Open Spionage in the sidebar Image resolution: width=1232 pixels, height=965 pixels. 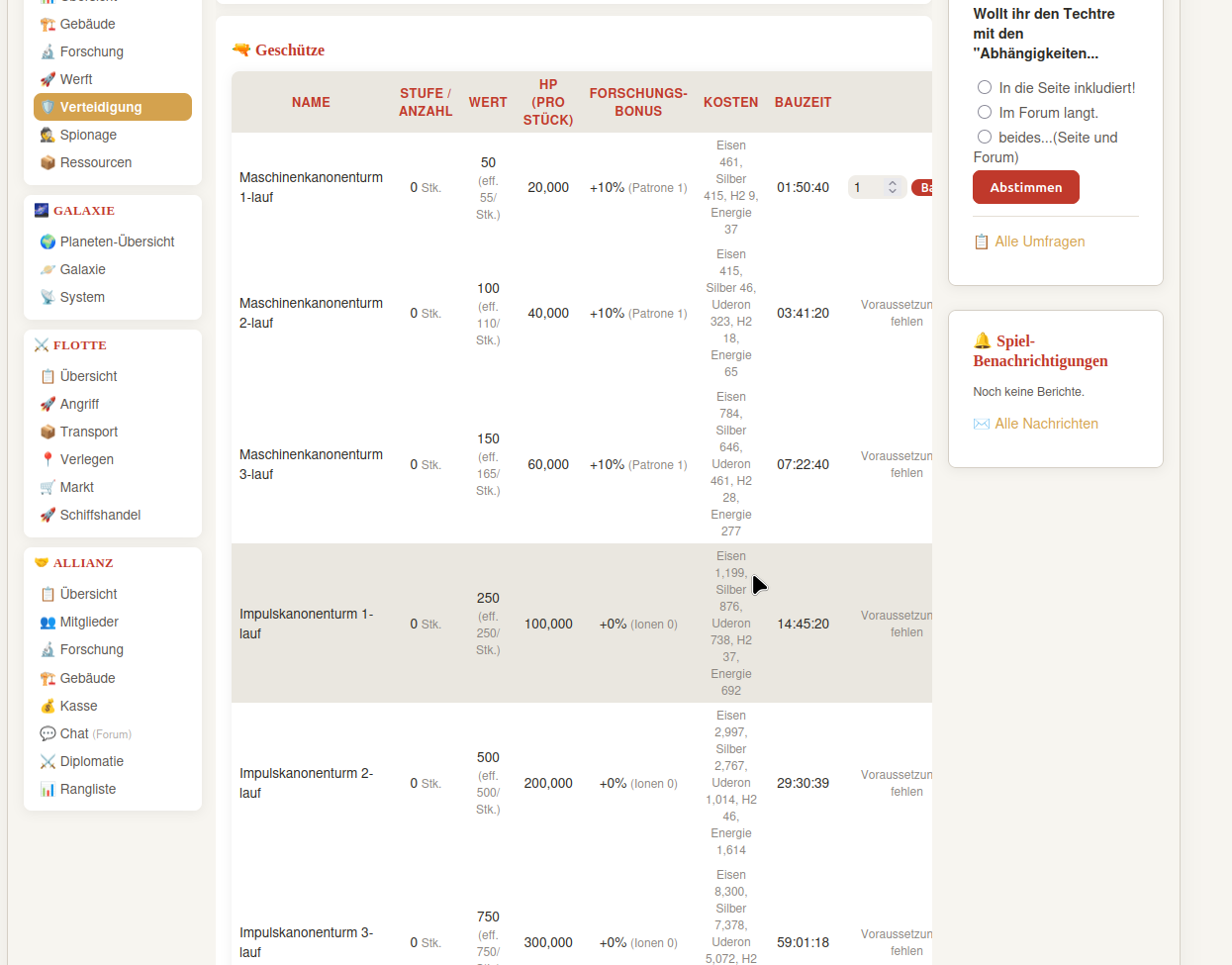(88, 135)
